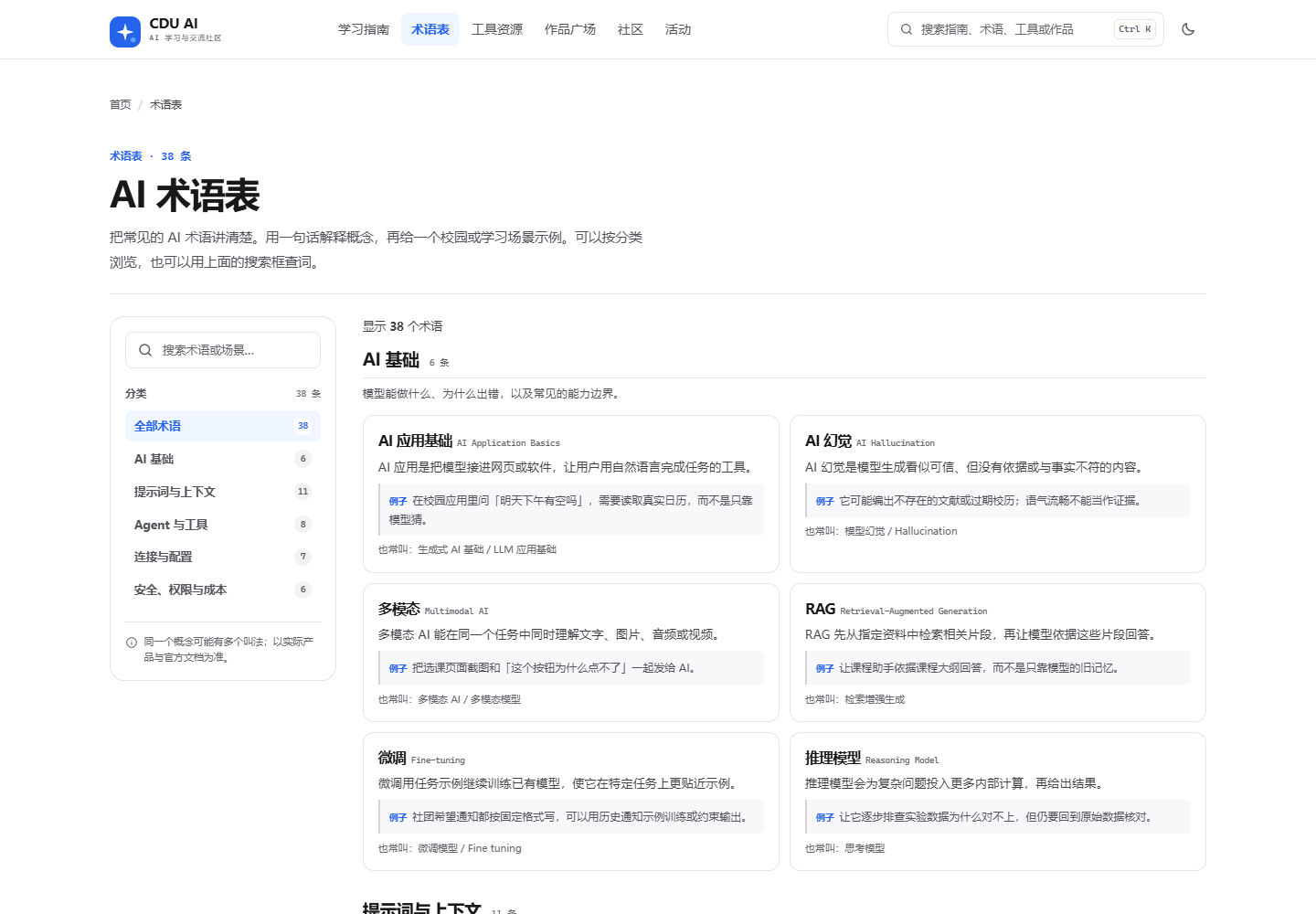The height and width of the screenshot is (914, 1316).
Task: Select the 多模态 term card heading
Action: point(399,610)
